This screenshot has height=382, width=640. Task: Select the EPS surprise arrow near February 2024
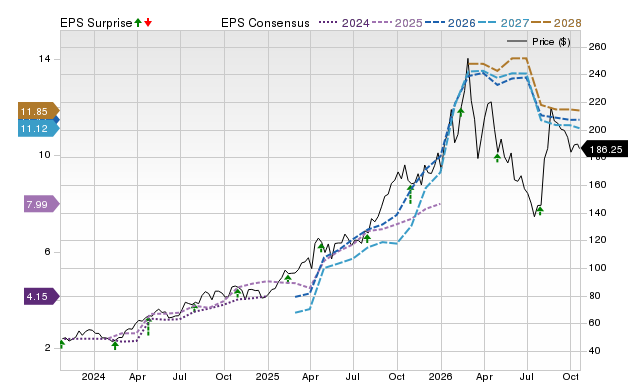click(115, 346)
